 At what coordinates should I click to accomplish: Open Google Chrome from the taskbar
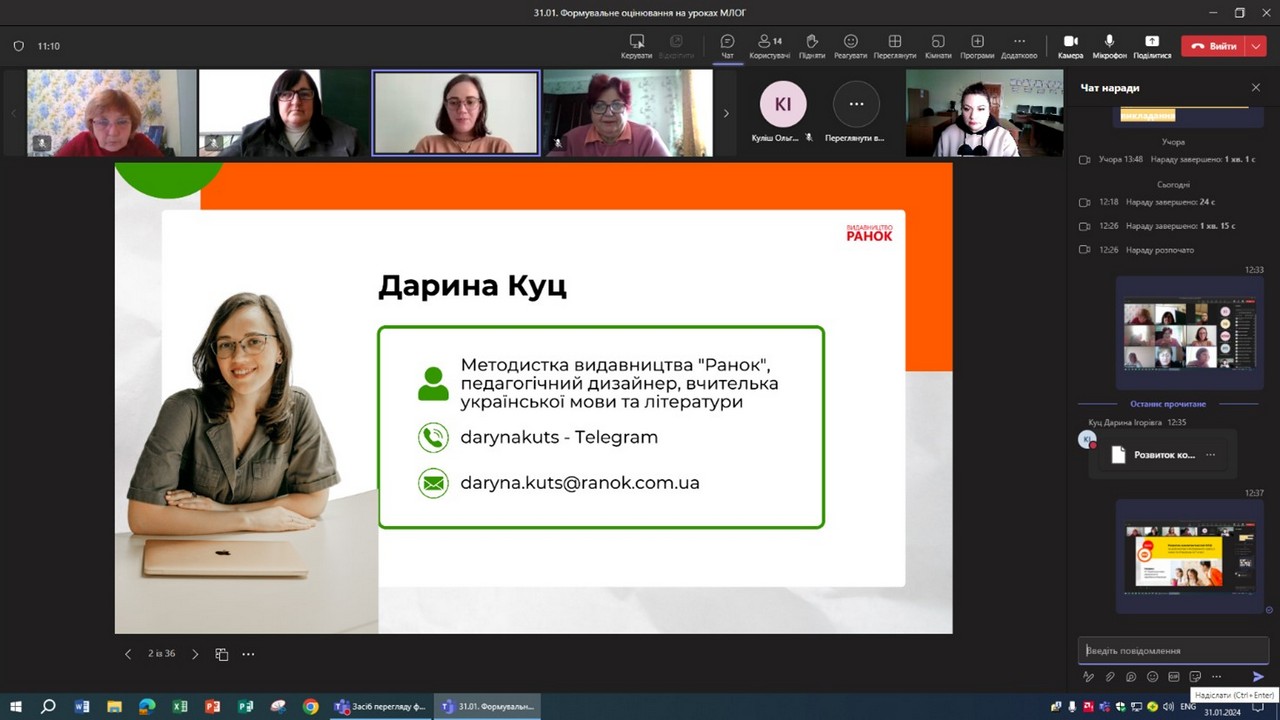(311, 706)
